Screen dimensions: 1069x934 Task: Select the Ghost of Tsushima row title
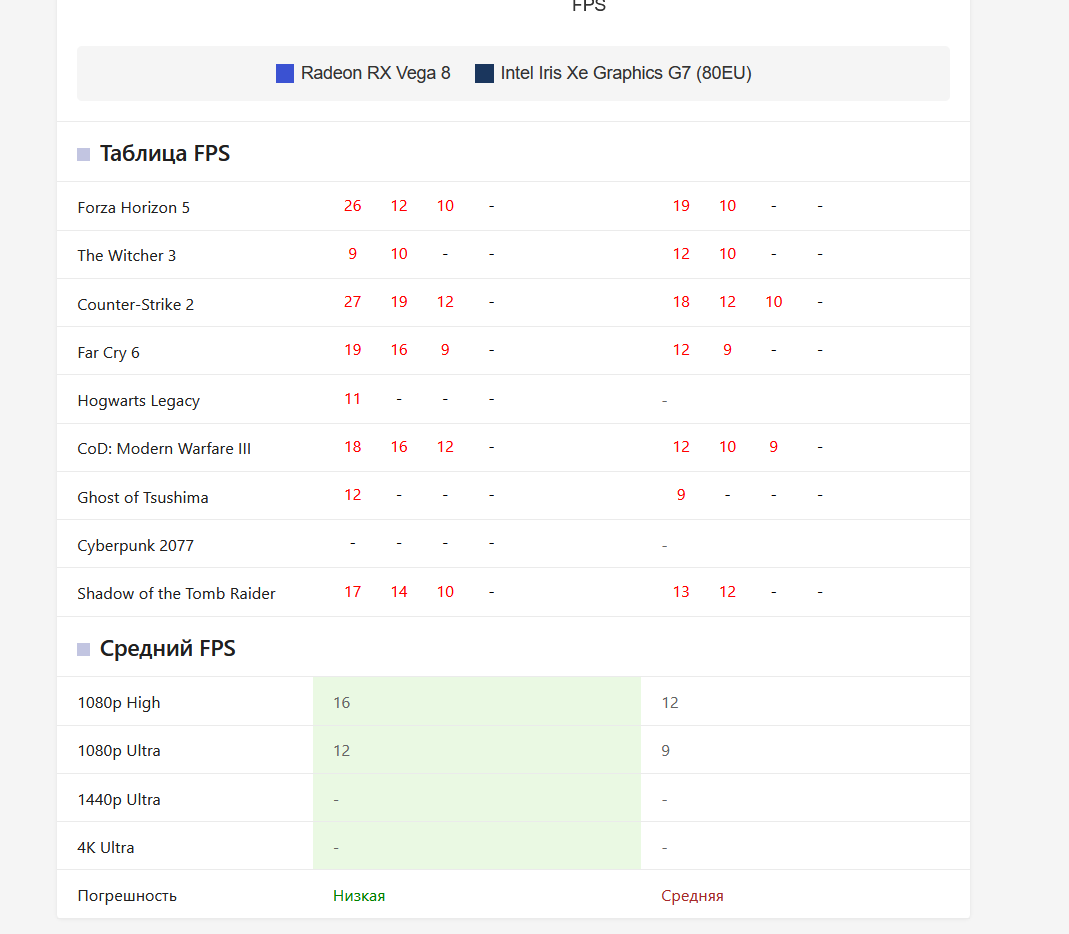pyautogui.click(x=143, y=498)
